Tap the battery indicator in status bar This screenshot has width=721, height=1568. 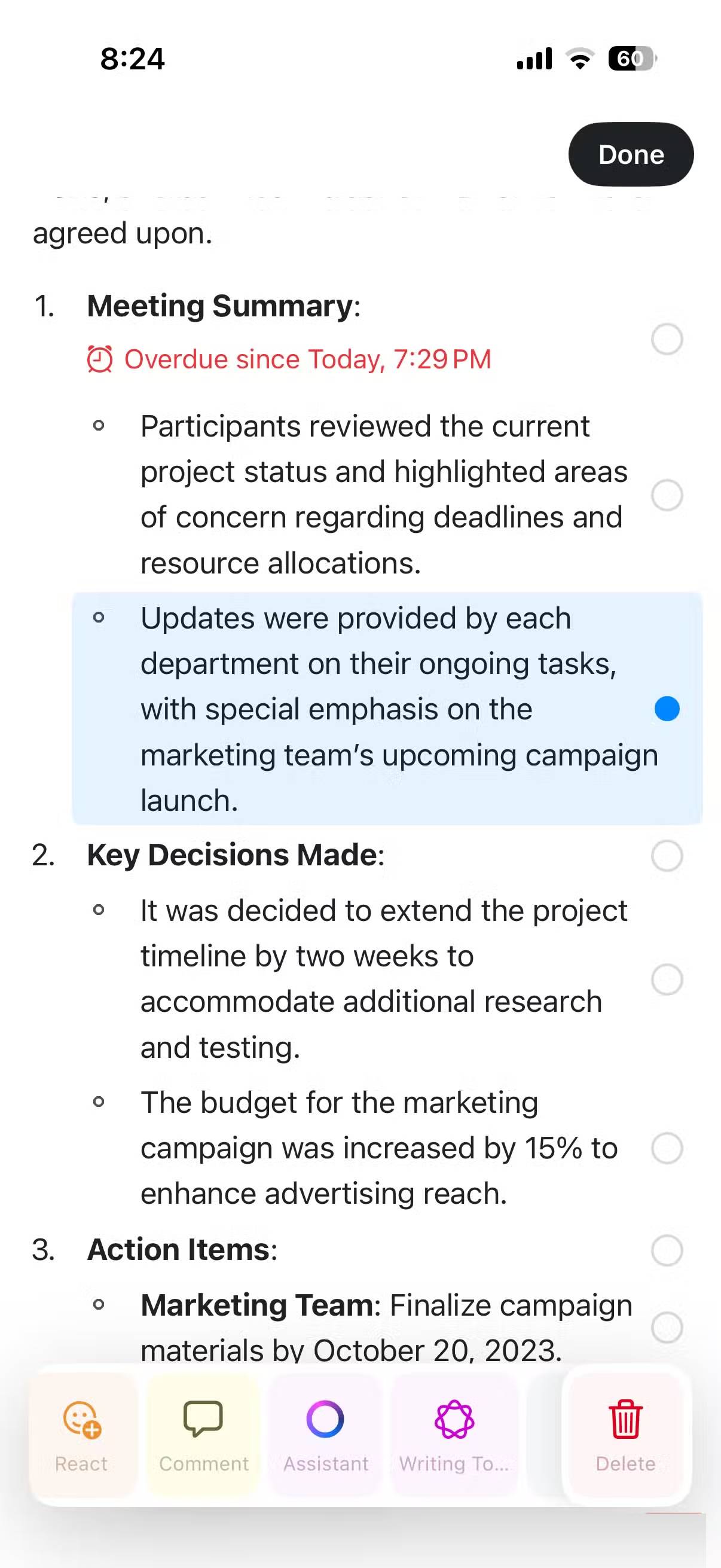tap(632, 59)
